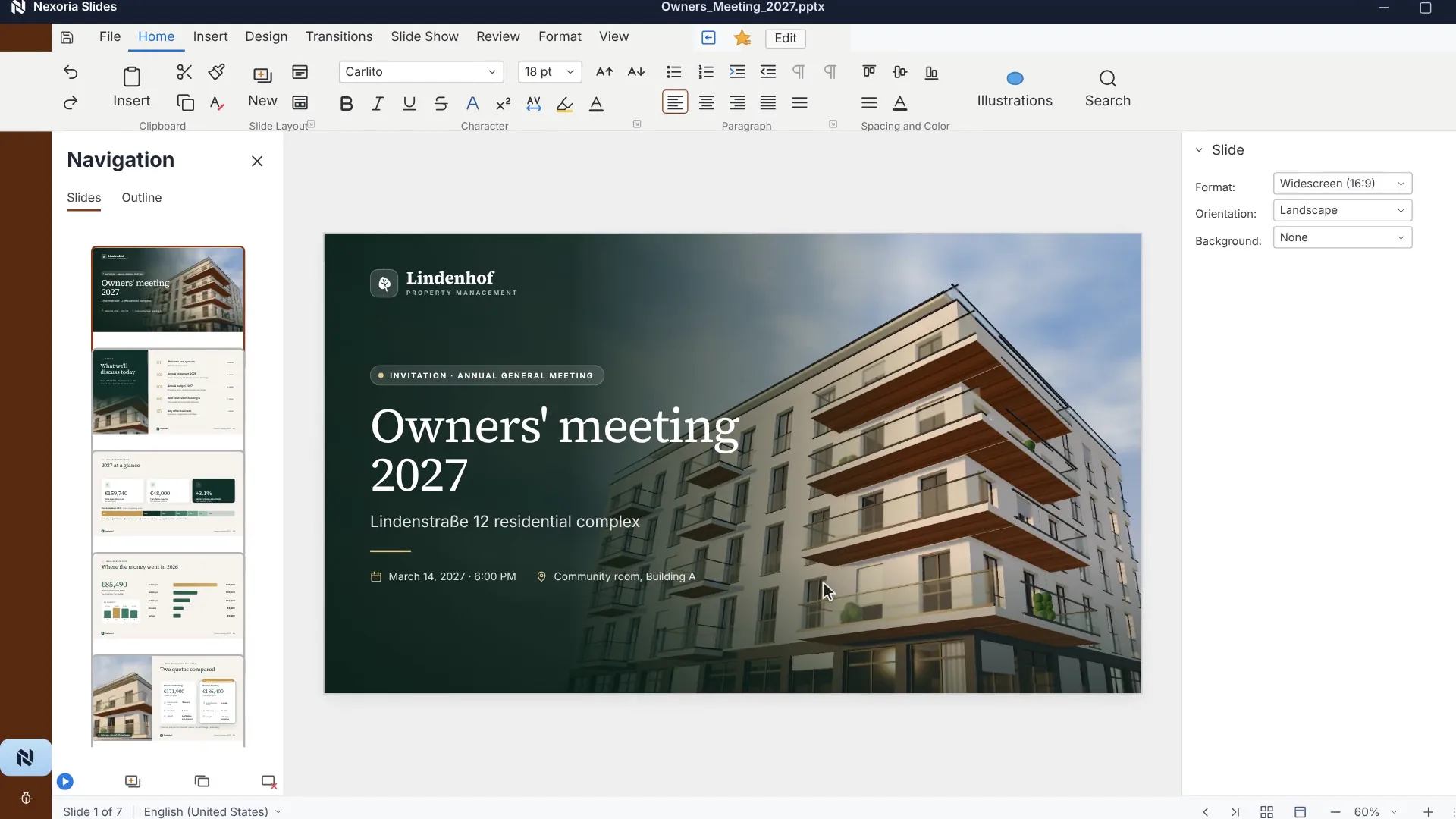Viewport: 1456px width, 819px height.
Task: Apply the highlighting color marker
Action: pos(565,104)
